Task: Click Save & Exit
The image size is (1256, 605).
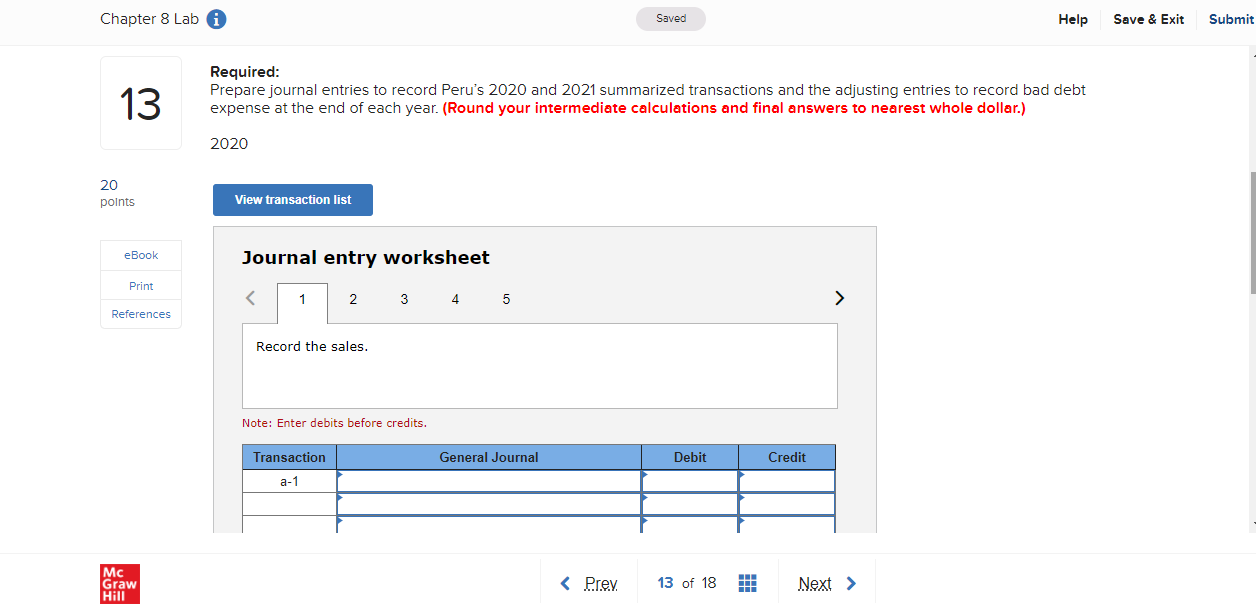Action: (1148, 19)
